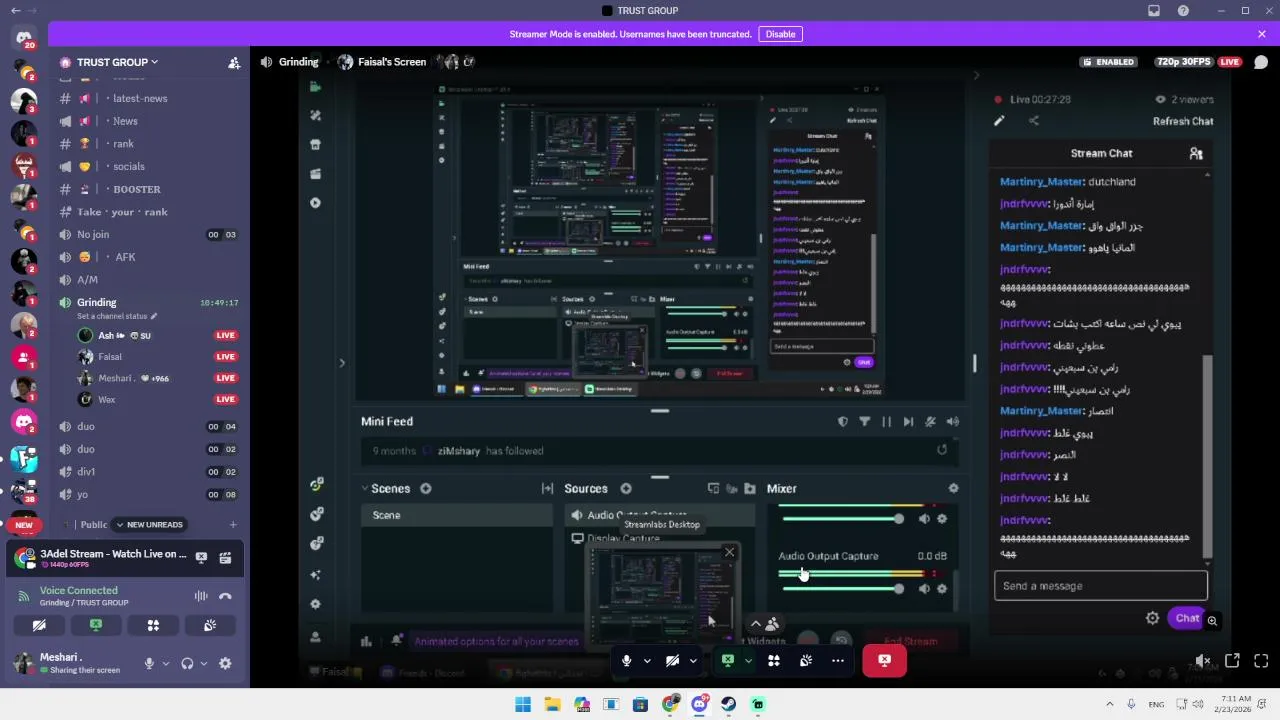Click Refresh Chat above Stream Chat

pos(1183,121)
